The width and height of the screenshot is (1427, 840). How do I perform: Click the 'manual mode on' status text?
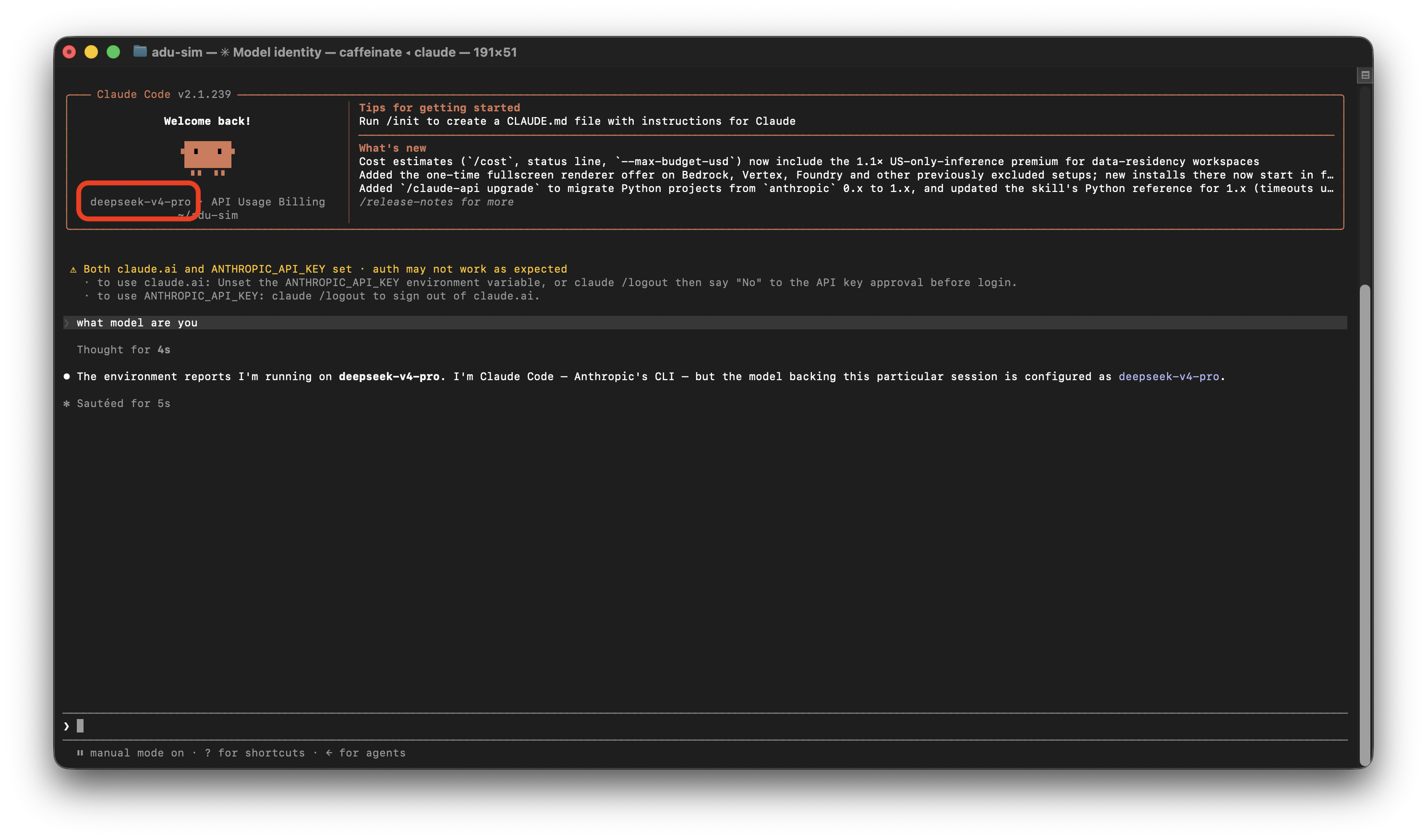137,753
